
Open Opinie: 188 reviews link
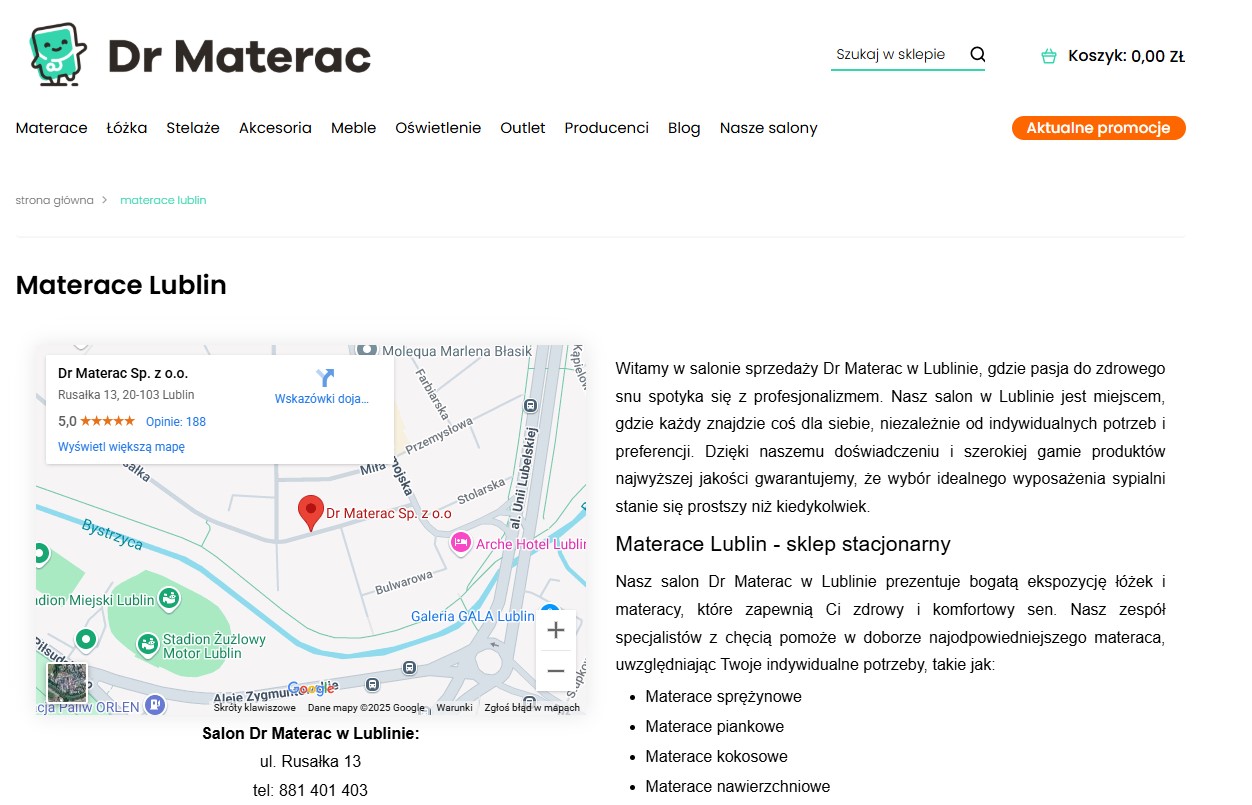[176, 422]
